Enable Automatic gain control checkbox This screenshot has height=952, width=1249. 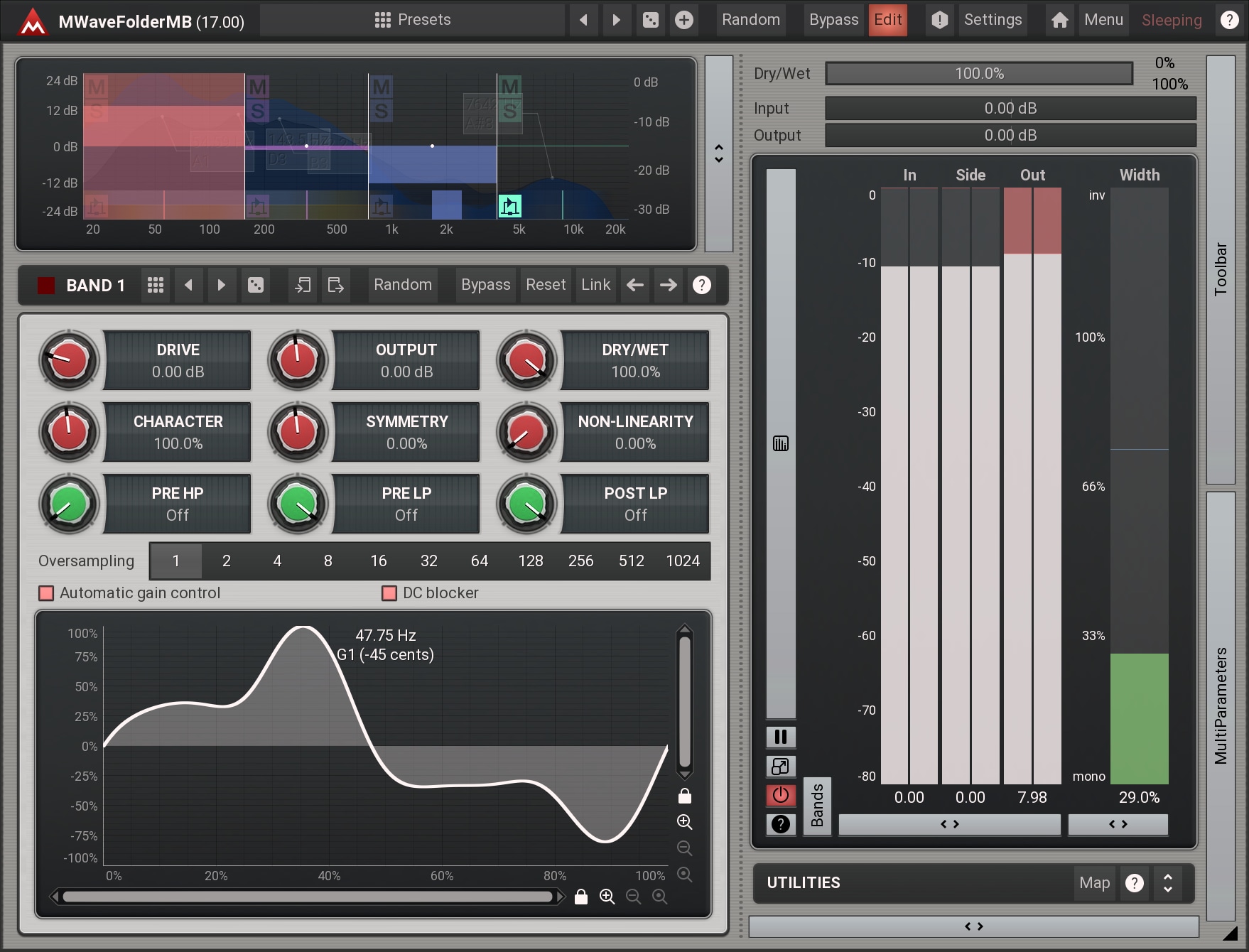point(46,593)
